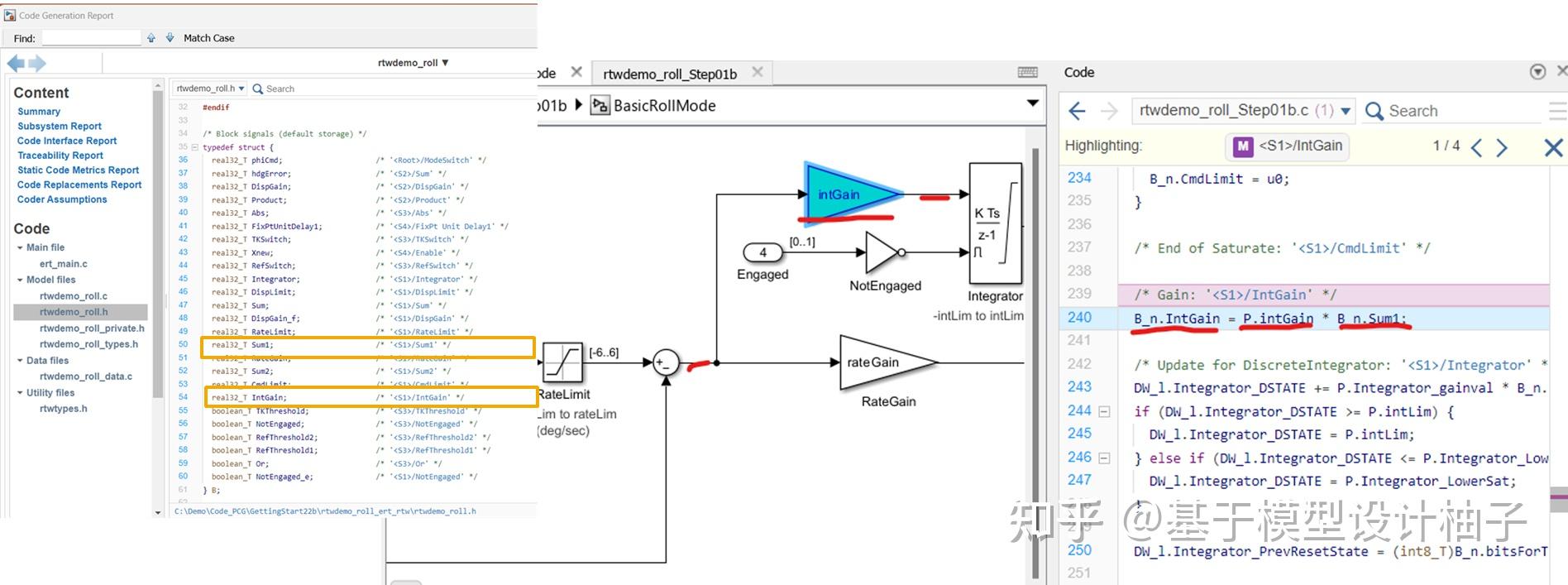
Task: Collapse the Utility files group
Action: tap(20, 393)
